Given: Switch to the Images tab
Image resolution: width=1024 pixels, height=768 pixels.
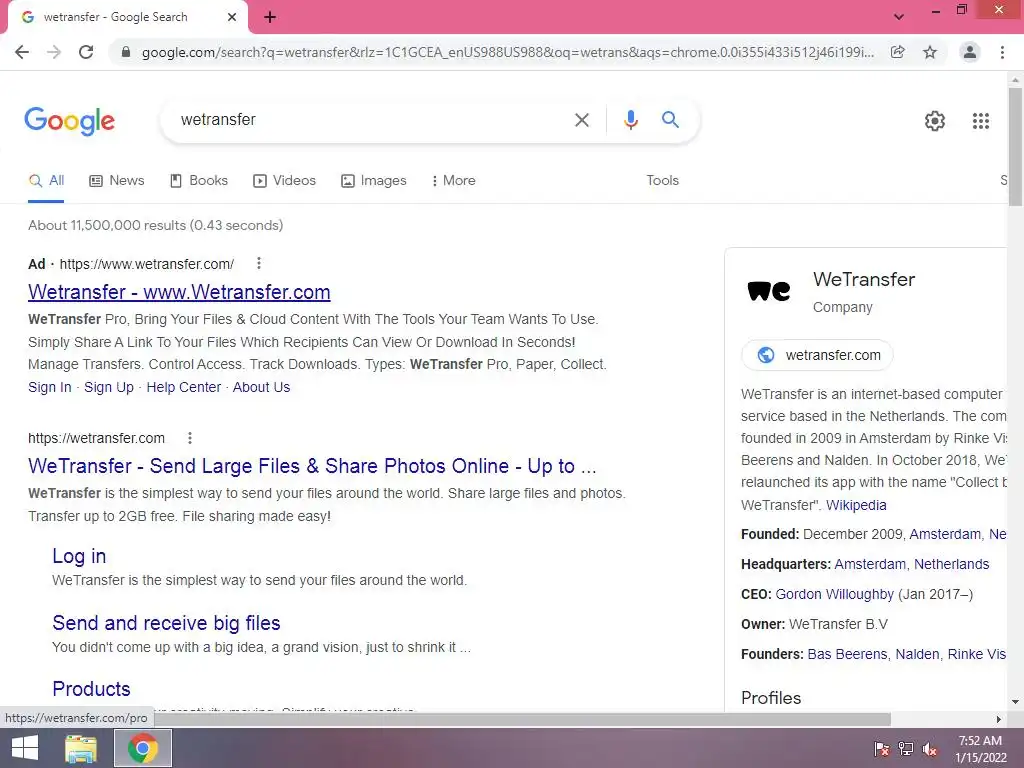Looking at the screenshot, I should [x=374, y=181].
